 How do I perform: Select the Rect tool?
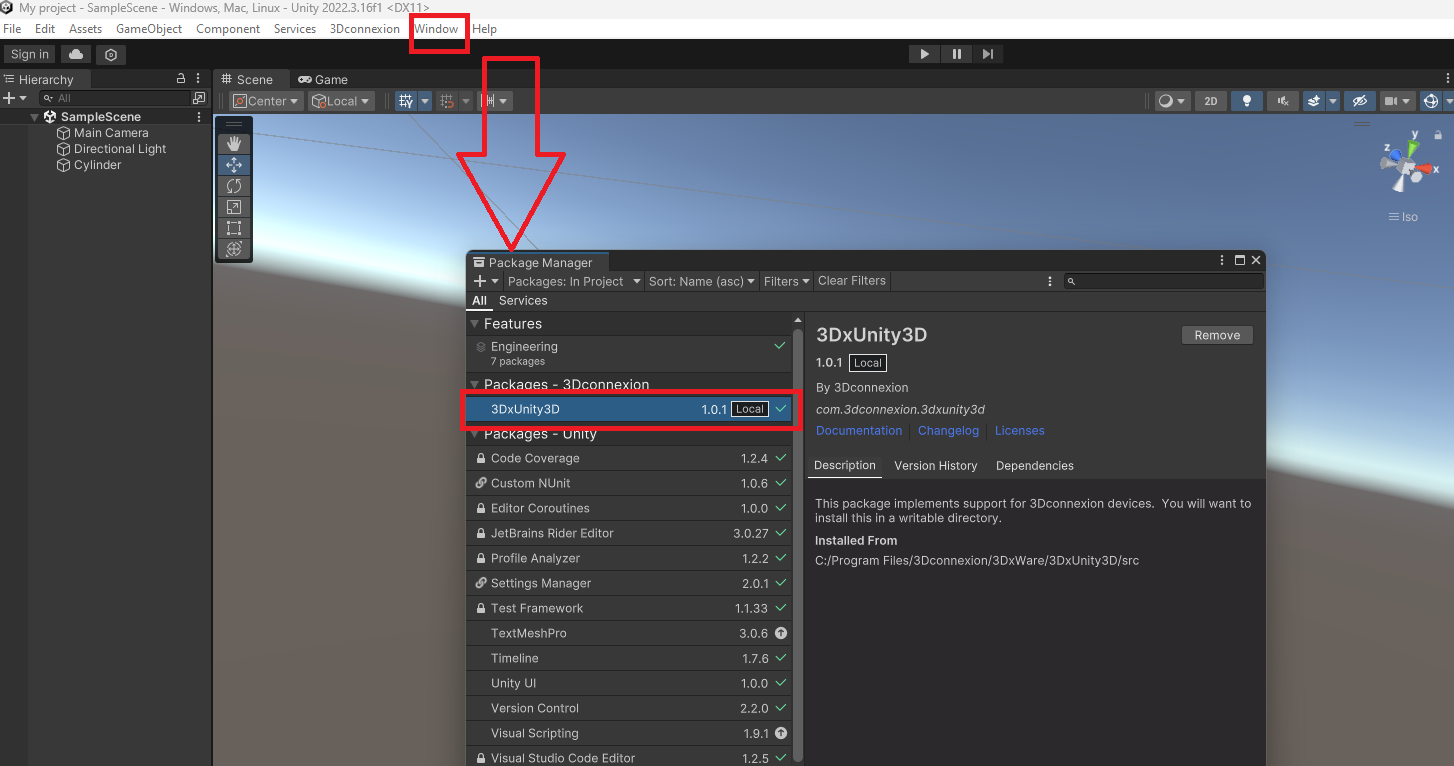tap(234, 228)
